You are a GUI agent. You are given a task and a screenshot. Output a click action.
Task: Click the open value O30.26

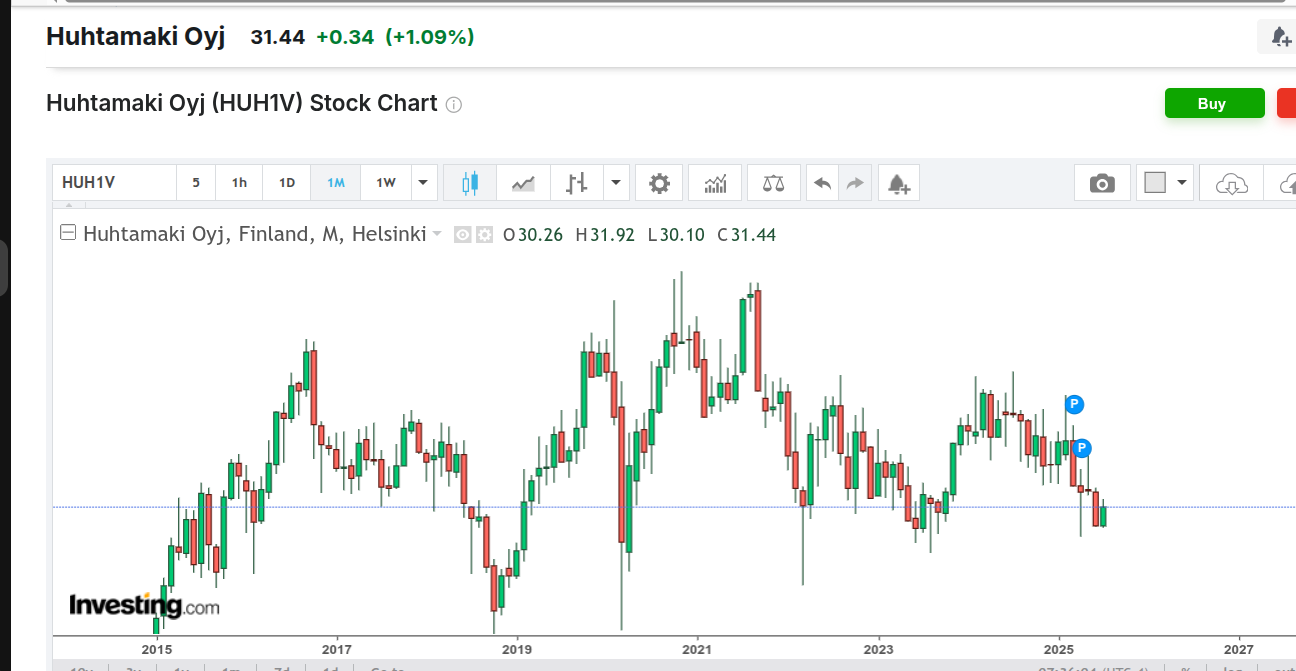tap(533, 235)
